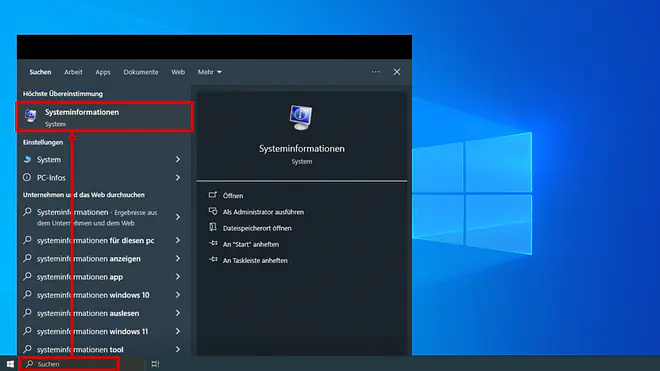This screenshot has width=660, height=371.
Task: Click search icon beside 'auslesen' suggestion
Action: [27, 313]
